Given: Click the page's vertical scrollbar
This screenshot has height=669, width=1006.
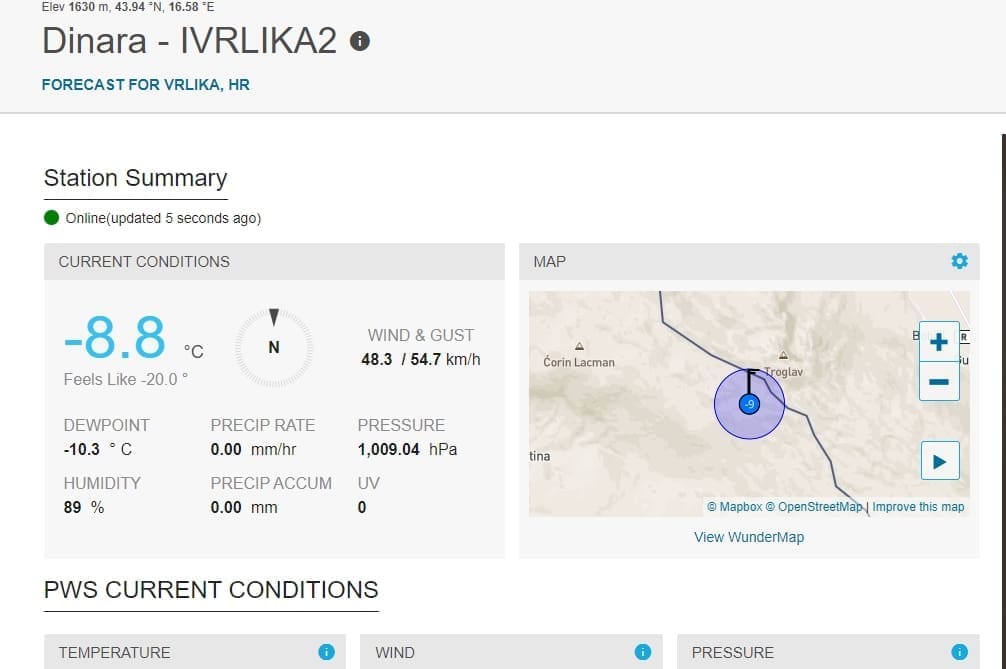Looking at the screenshot, I should (x=1002, y=300).
